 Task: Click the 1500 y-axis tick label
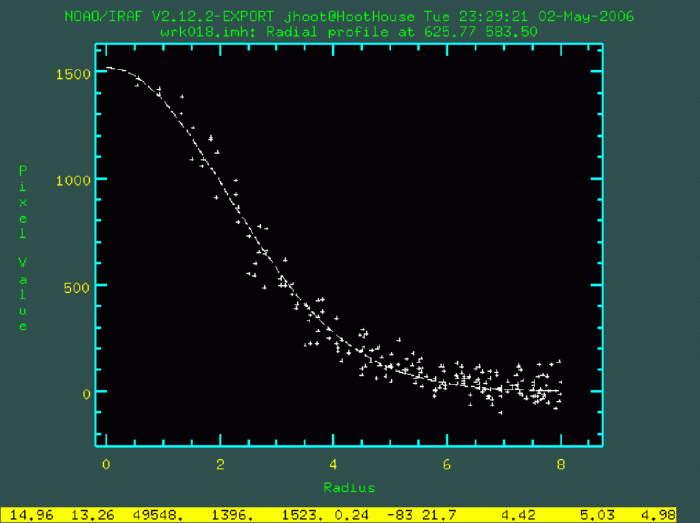(x=74, y=74)
